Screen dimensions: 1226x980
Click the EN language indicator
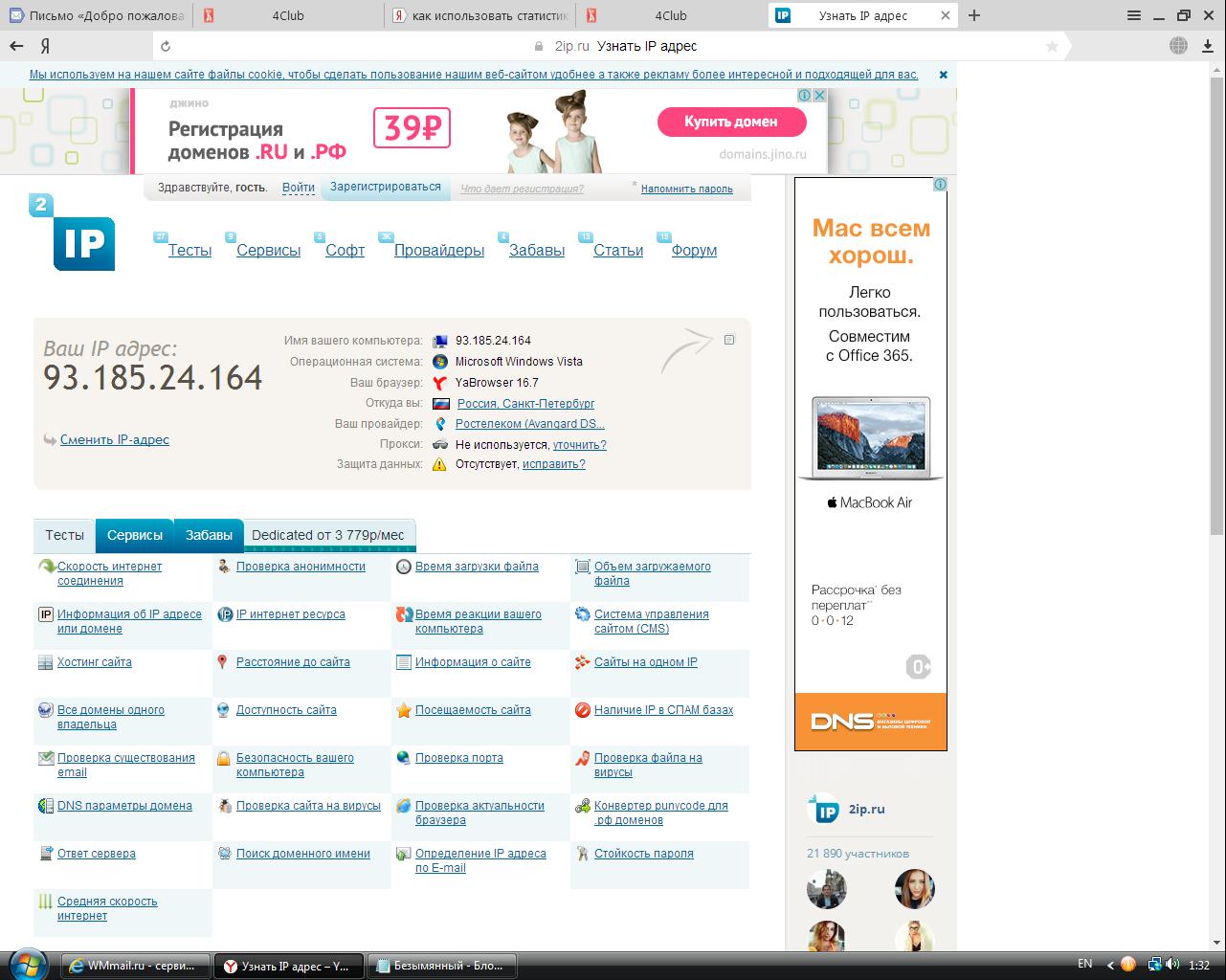[1085, 964]
